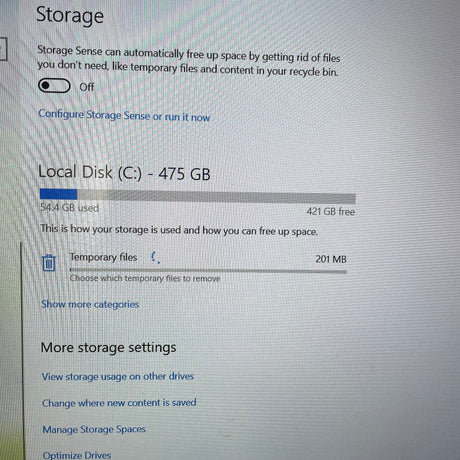
Task: Open Configure Storage Sense or run it now
Action: (x=124, y=115)
